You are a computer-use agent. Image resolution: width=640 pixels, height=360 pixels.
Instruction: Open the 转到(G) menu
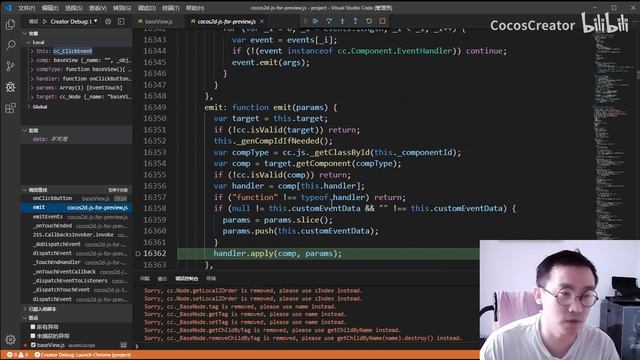(x=122, y=8)
